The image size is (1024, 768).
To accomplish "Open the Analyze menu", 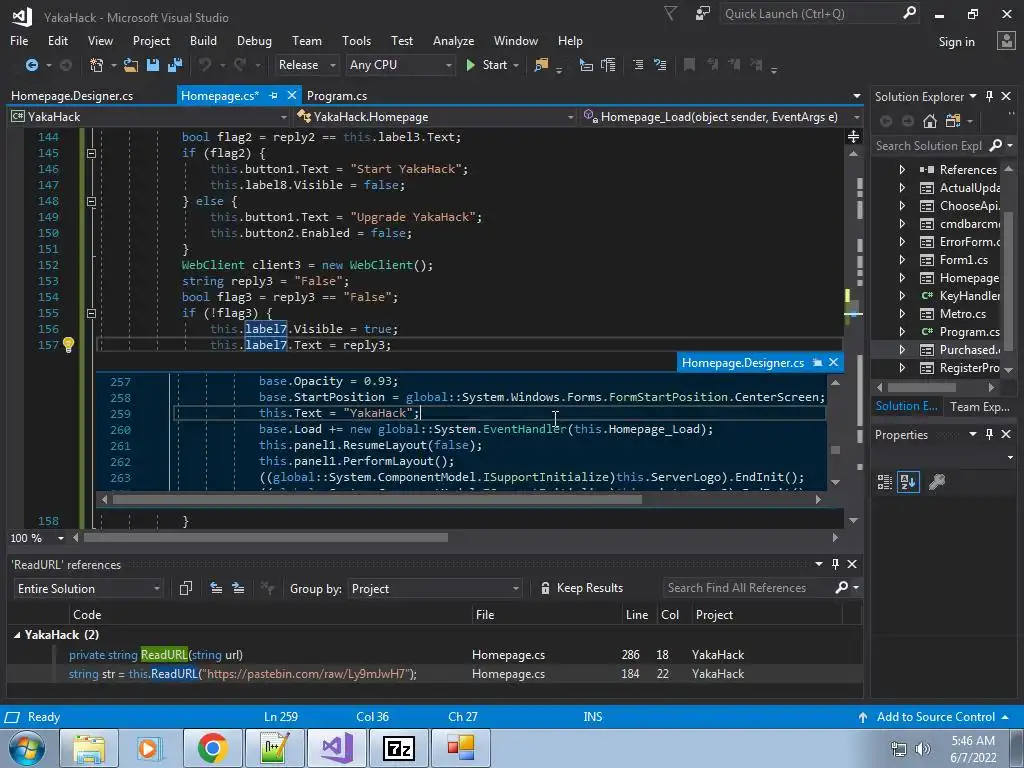I will click(x=453, y=40).
